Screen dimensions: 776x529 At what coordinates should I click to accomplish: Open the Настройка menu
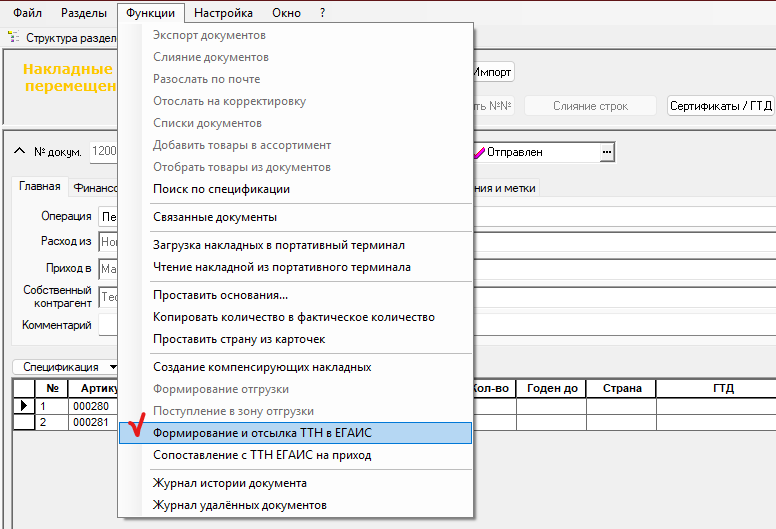[223, 13]
